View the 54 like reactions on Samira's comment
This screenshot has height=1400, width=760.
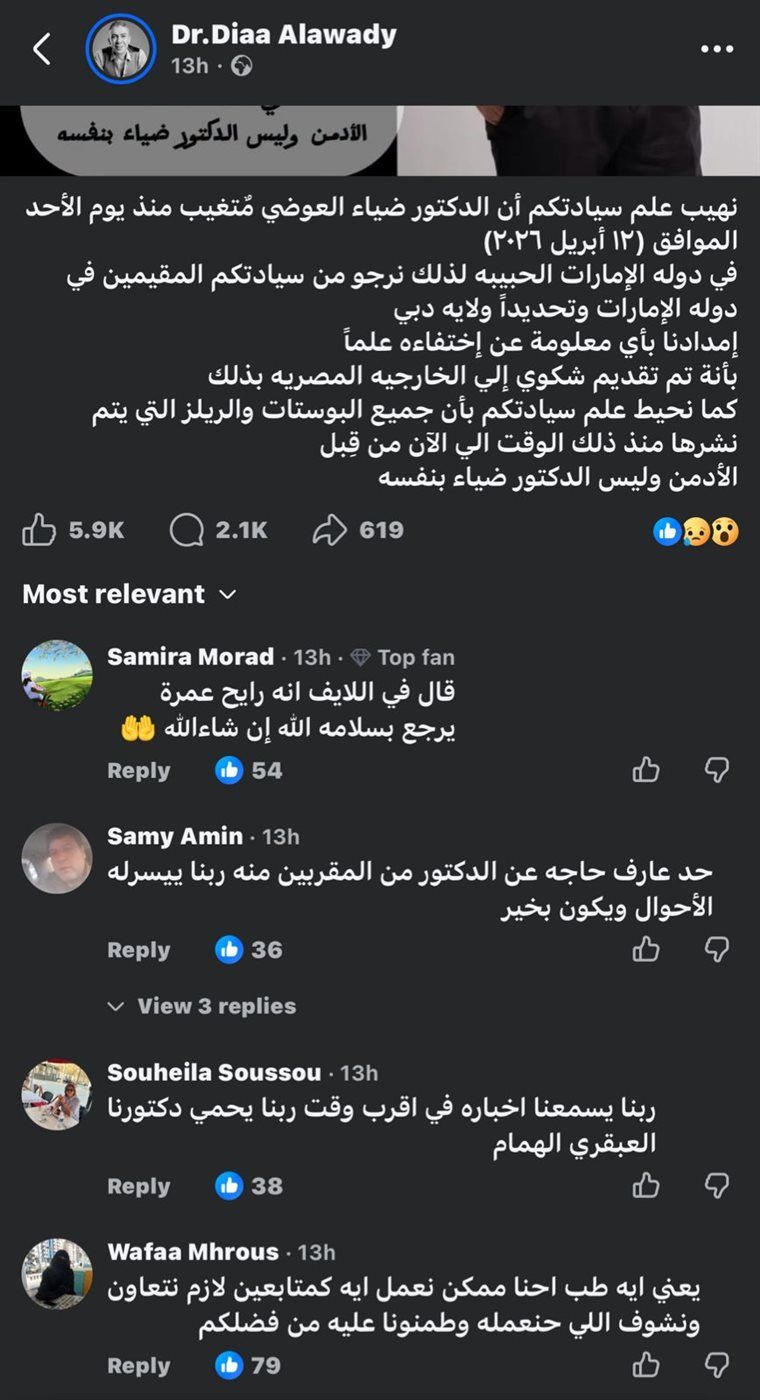tap(249, 770)
